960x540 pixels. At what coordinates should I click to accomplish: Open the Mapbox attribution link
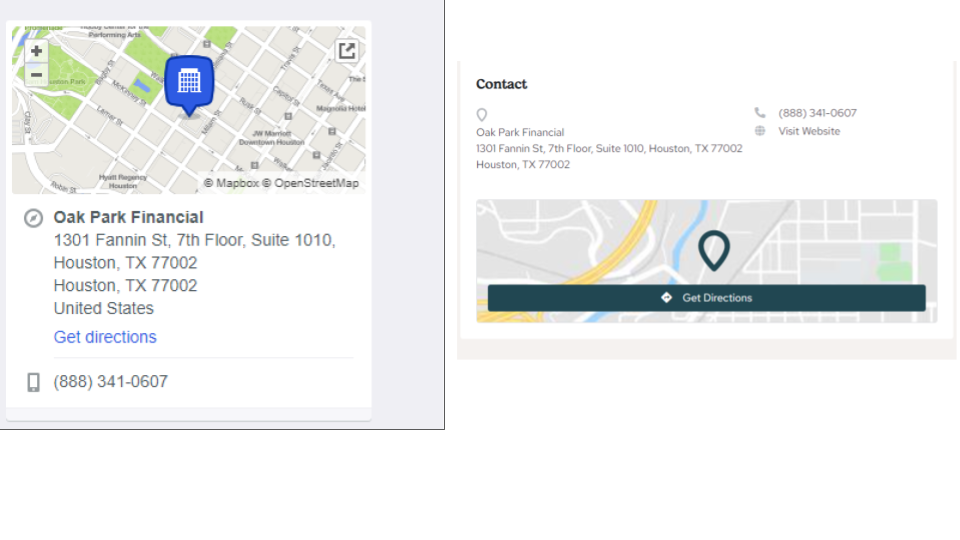[231, 183]
